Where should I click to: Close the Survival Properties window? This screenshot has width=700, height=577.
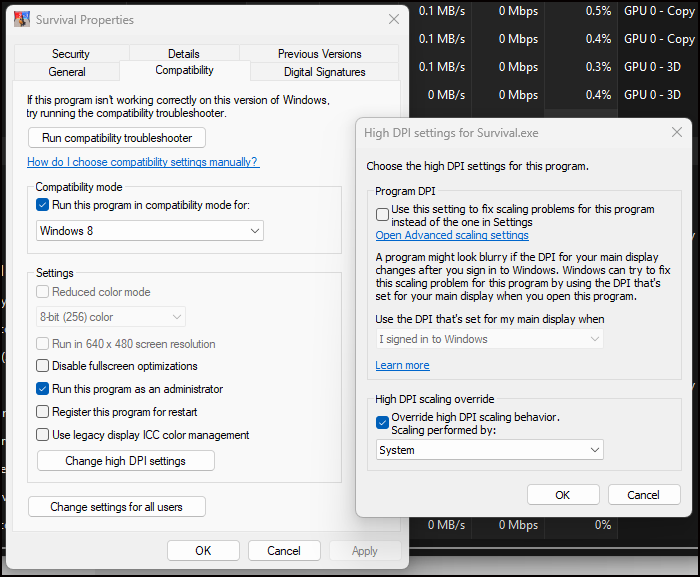[x=394, y=19]
